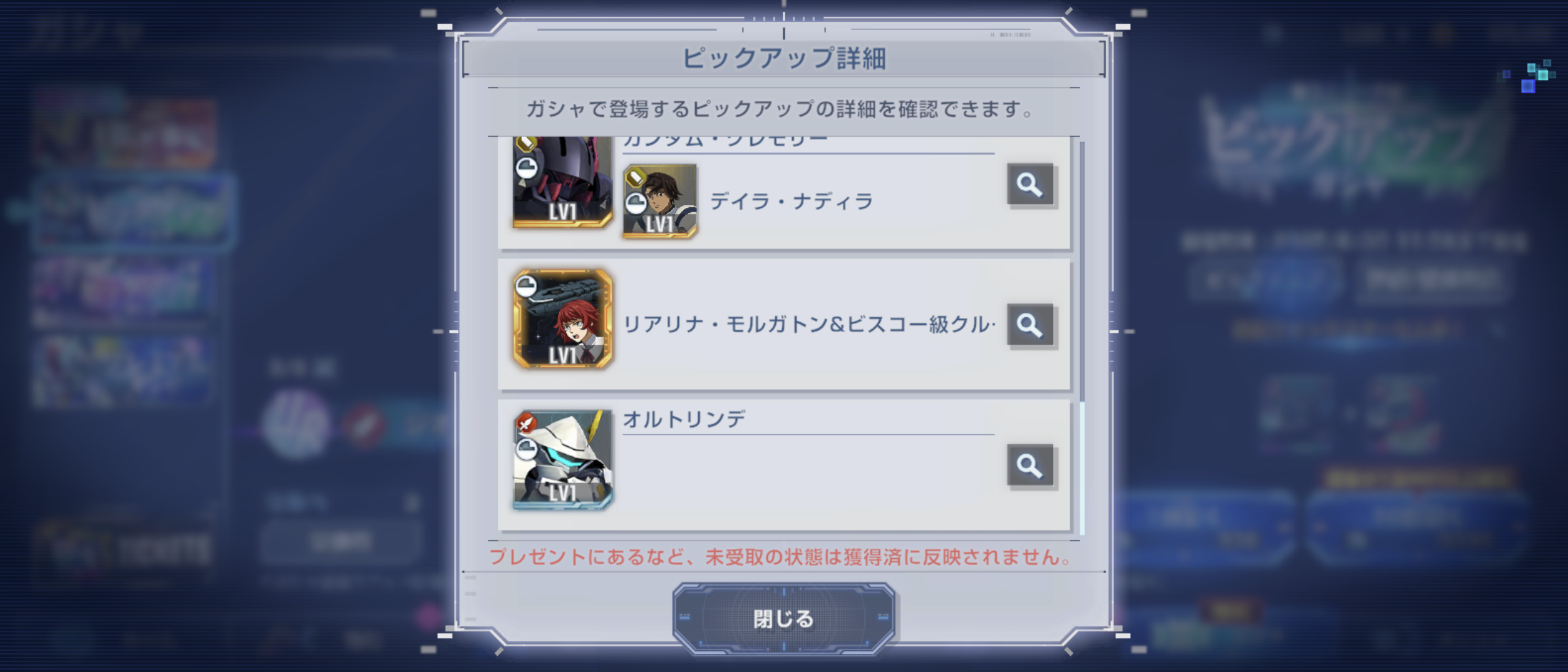Screen dimensions: 1568x672
Task: Click the オルトリンデ name heading
Action: [684, 419]
